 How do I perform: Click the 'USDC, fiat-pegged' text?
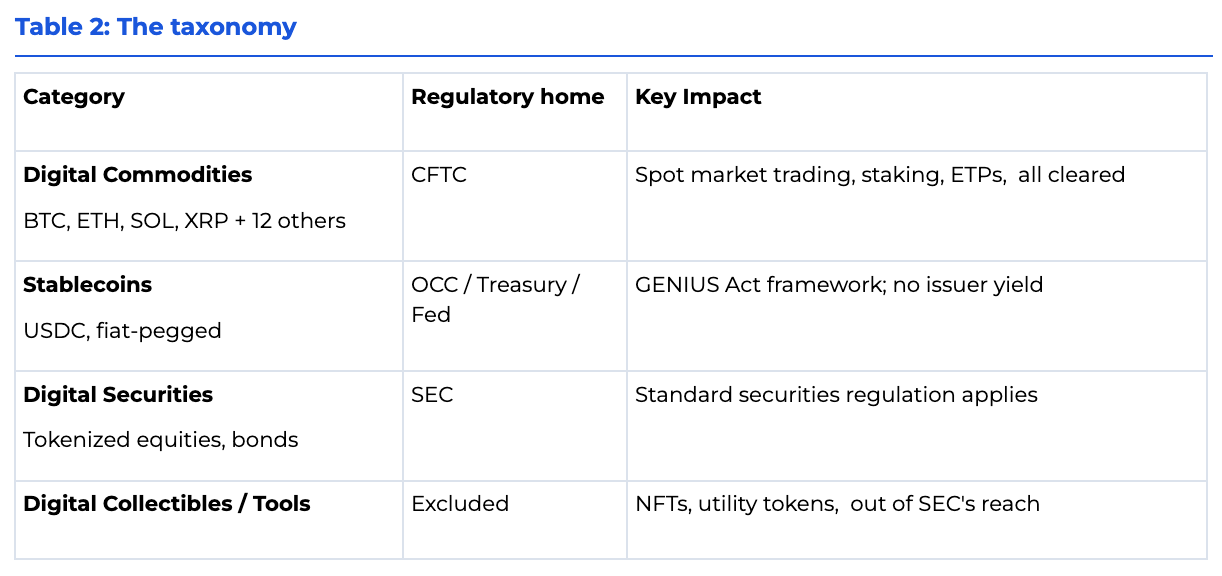(122, 331)
